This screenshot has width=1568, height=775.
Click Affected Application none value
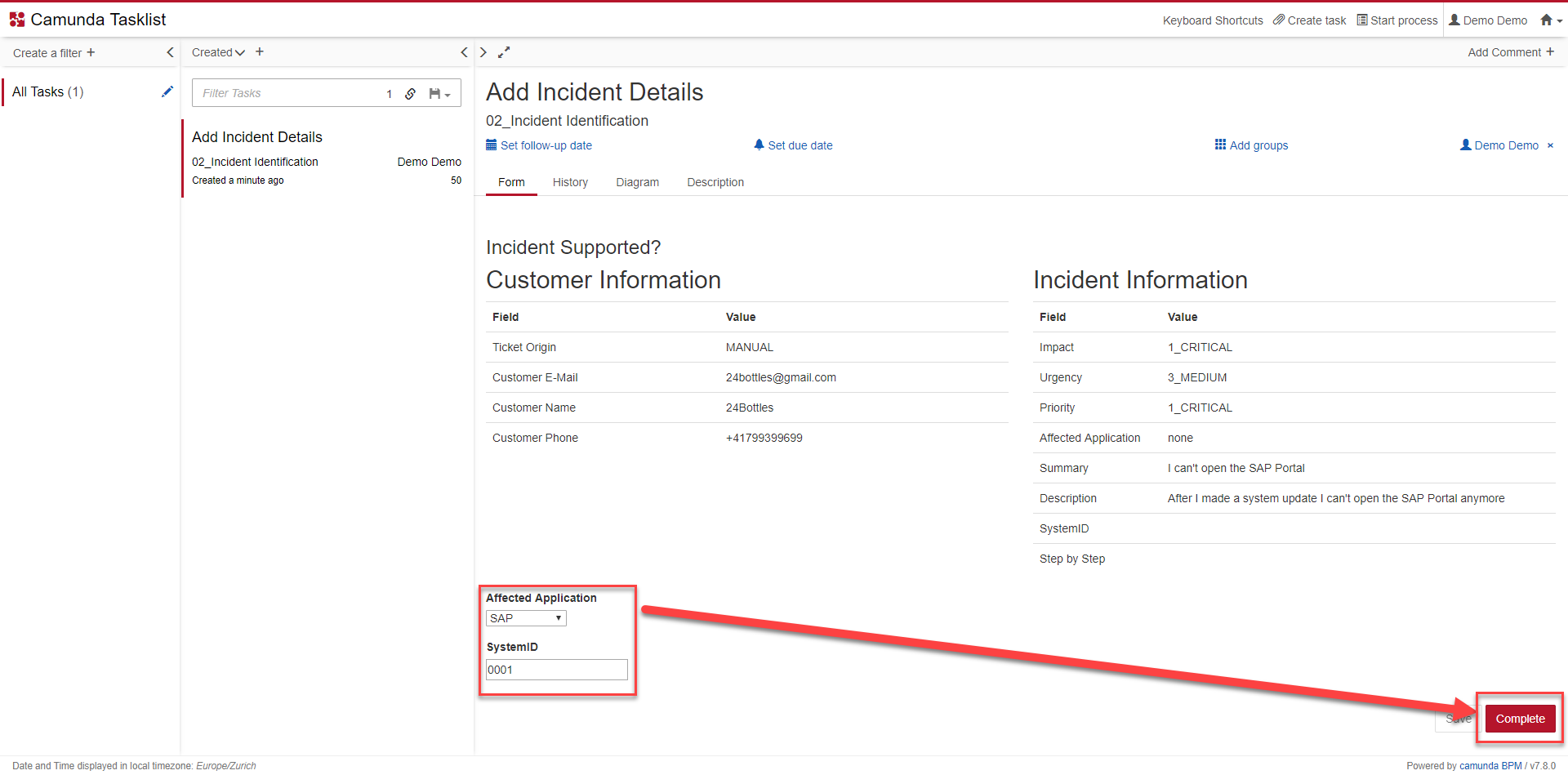coord(1180,438)
